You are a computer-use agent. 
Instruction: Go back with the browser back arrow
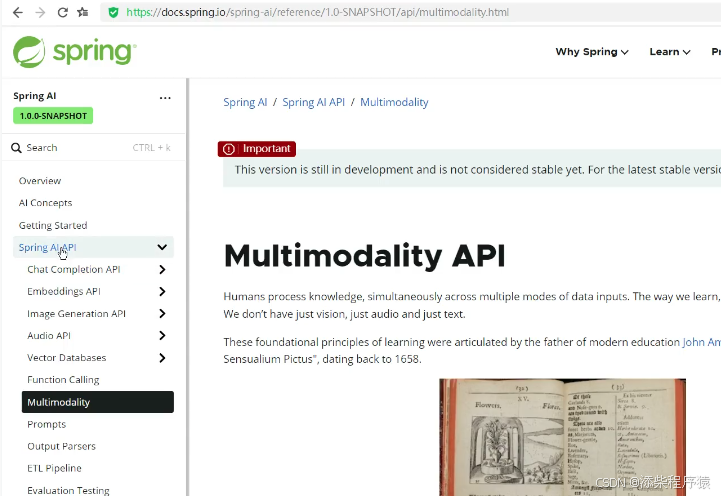[x=17, y=12]
